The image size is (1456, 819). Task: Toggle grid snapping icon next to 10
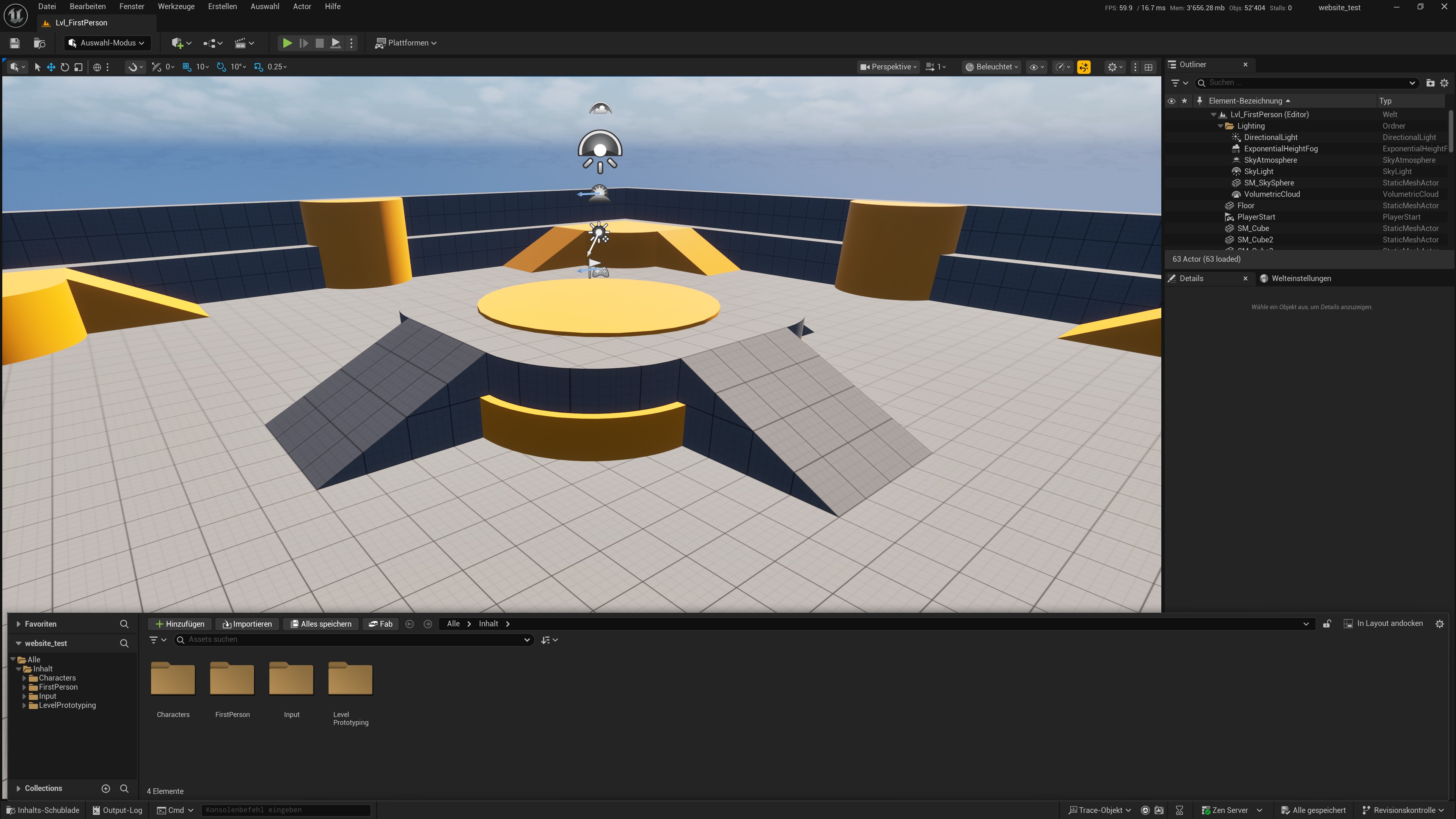187,67
